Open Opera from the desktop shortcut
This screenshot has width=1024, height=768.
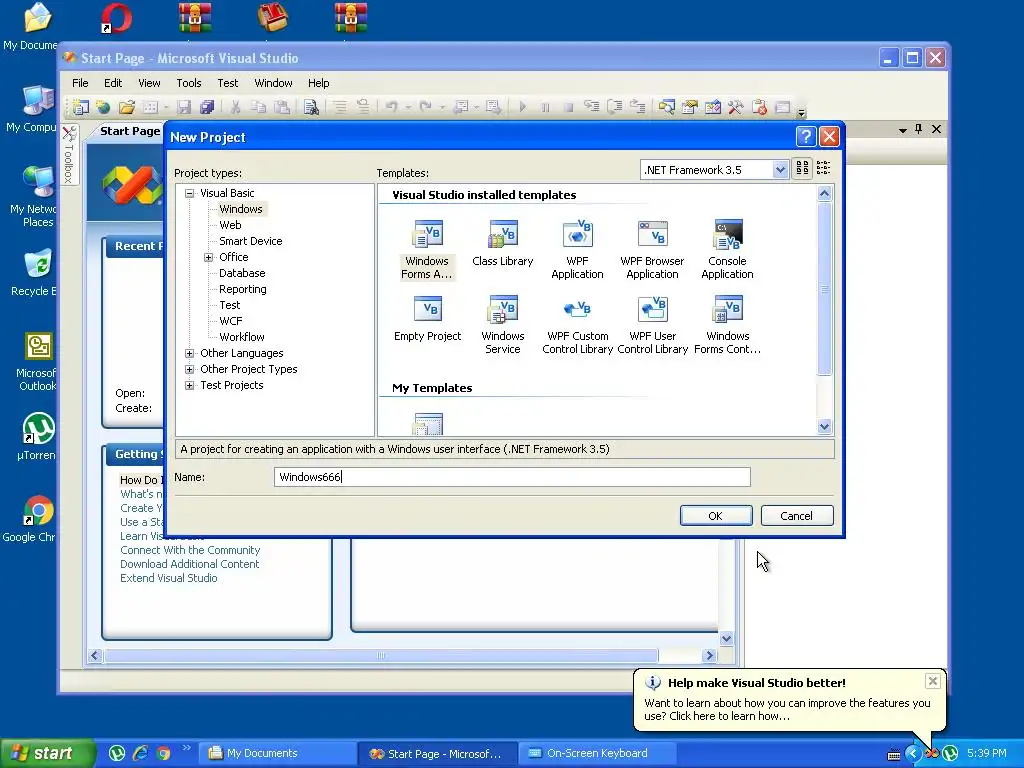117,18
